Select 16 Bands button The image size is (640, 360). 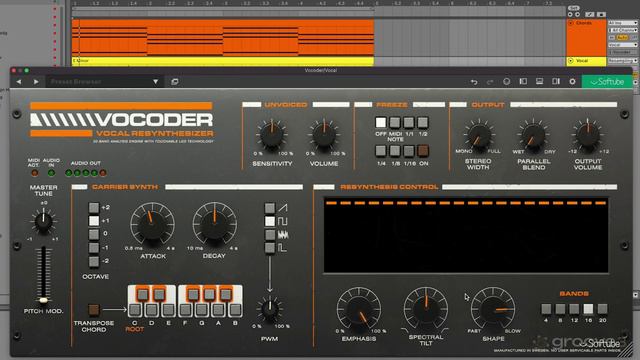[x=588, y=309]
